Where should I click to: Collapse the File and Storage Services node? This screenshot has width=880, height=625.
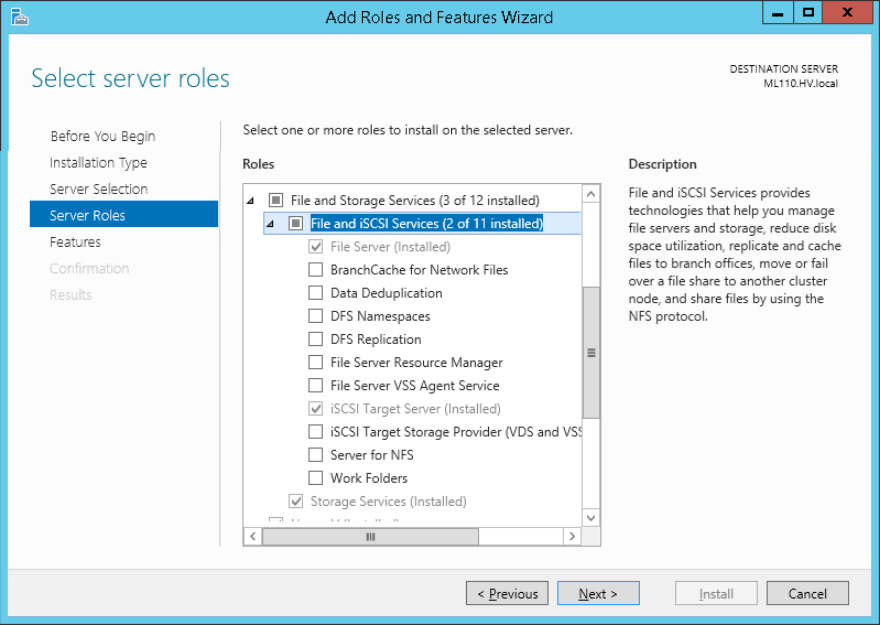click(250, 201)
